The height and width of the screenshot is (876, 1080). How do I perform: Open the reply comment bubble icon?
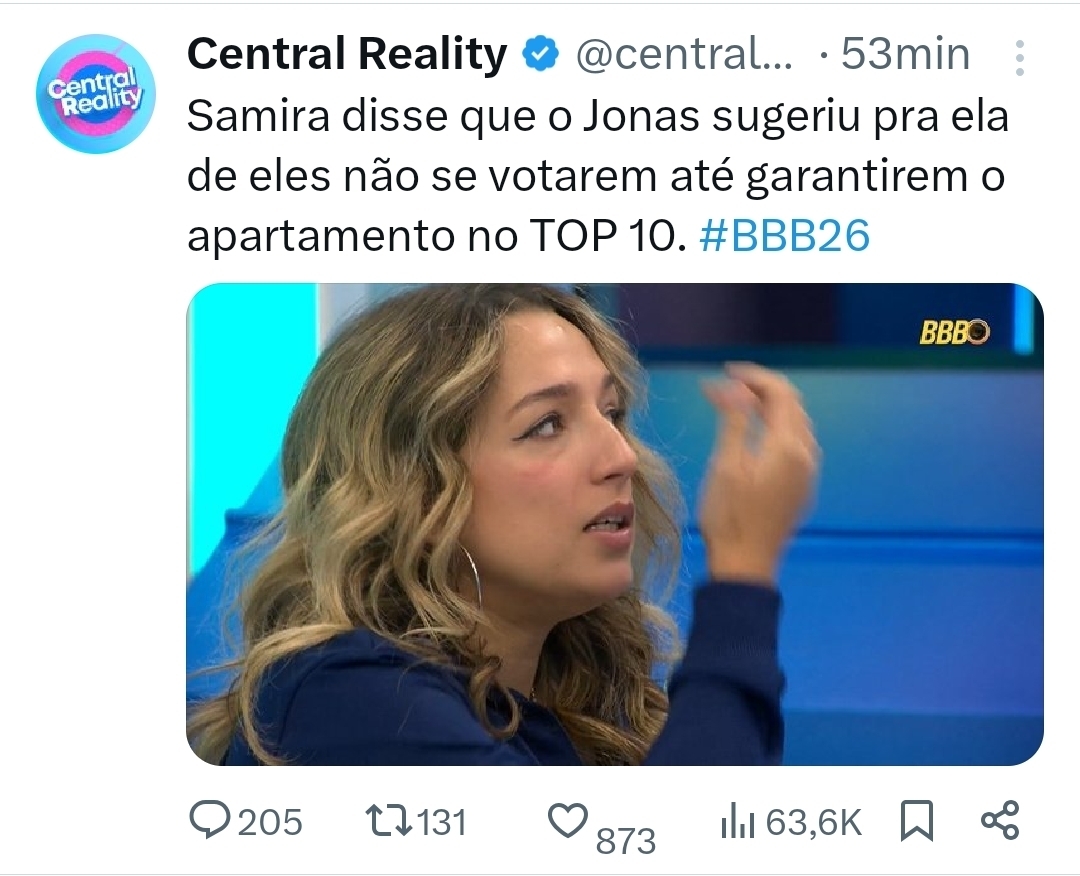tap(209, 821)
